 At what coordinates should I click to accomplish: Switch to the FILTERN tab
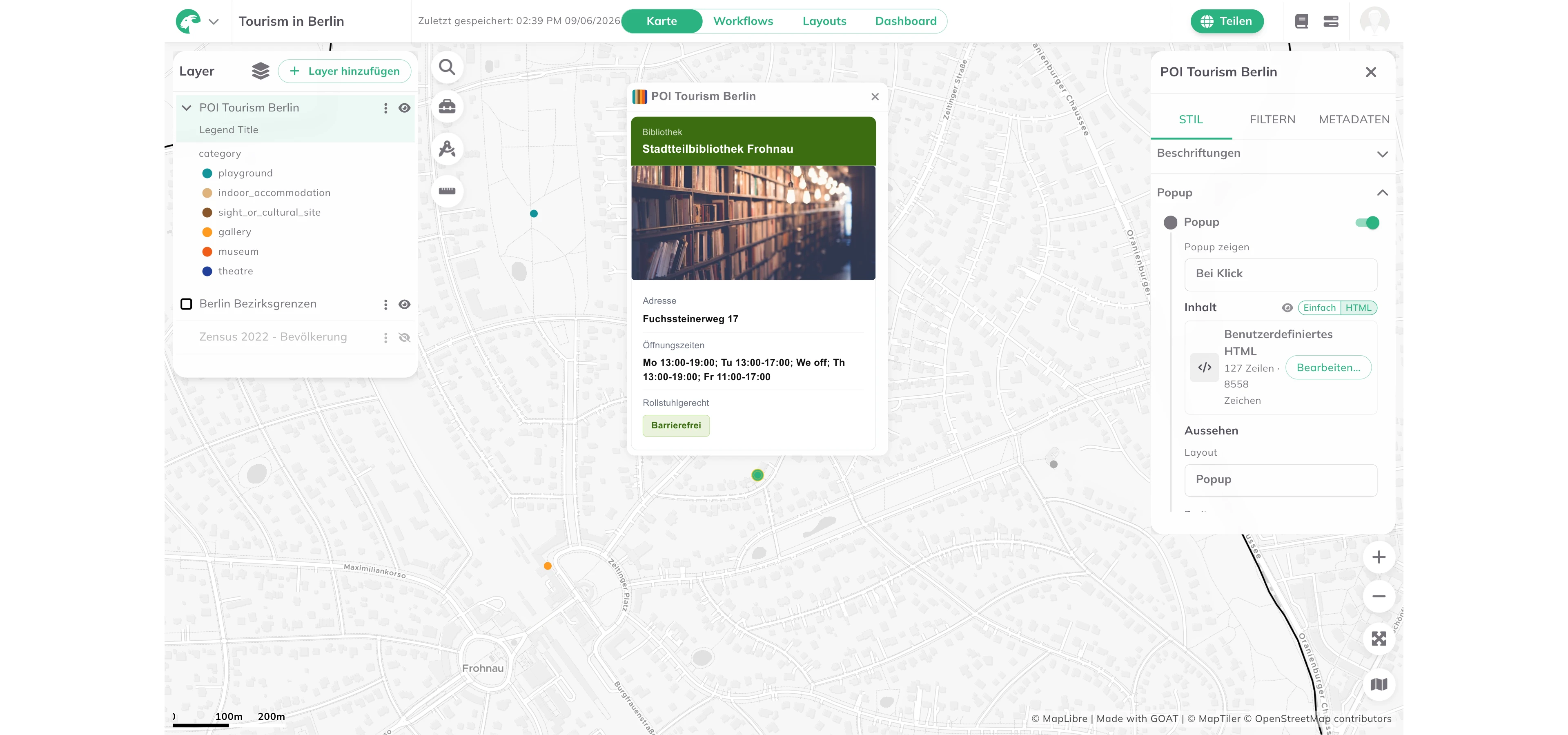coord(1272,119)
